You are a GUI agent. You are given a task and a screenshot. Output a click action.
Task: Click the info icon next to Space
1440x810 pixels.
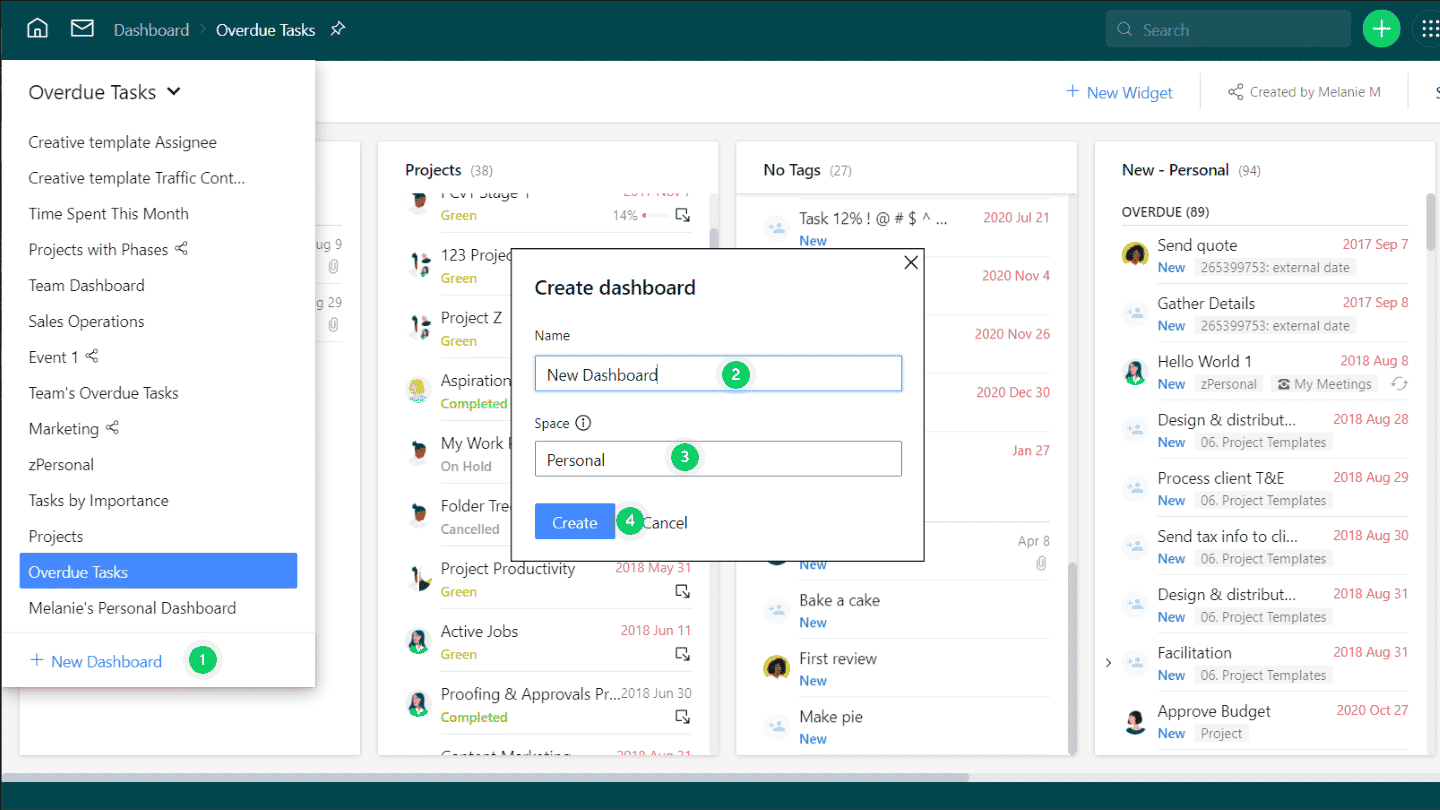click(x=583, y=423)
